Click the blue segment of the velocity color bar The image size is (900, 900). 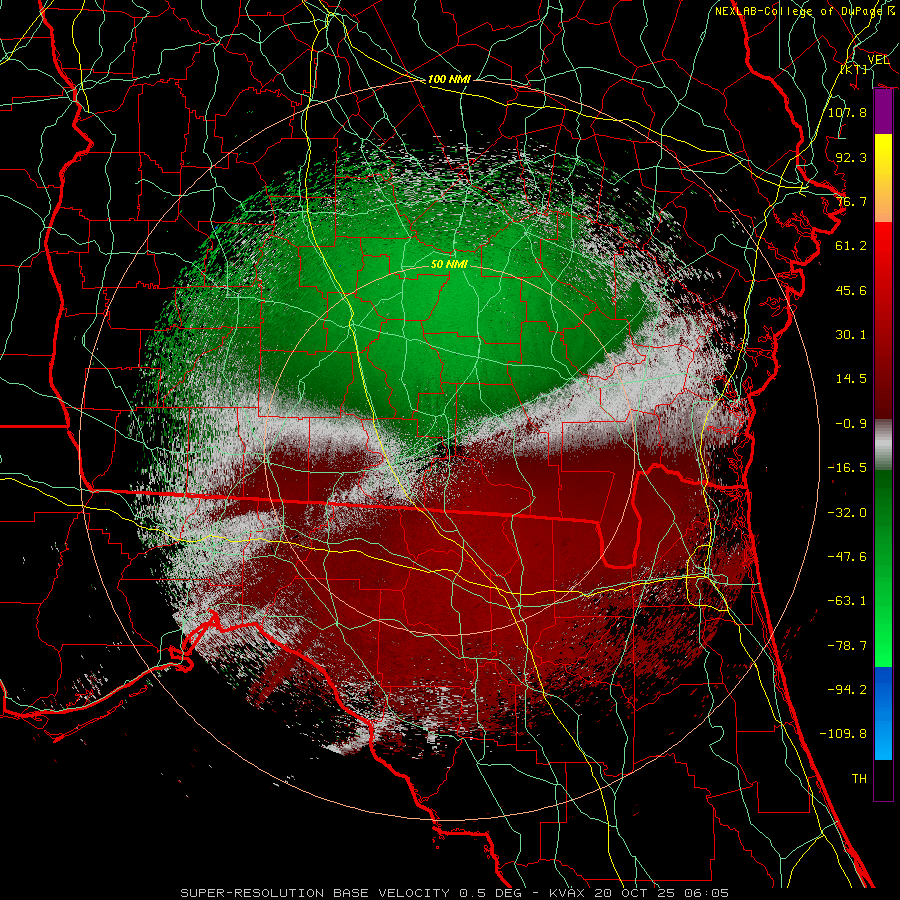point(883,713)
